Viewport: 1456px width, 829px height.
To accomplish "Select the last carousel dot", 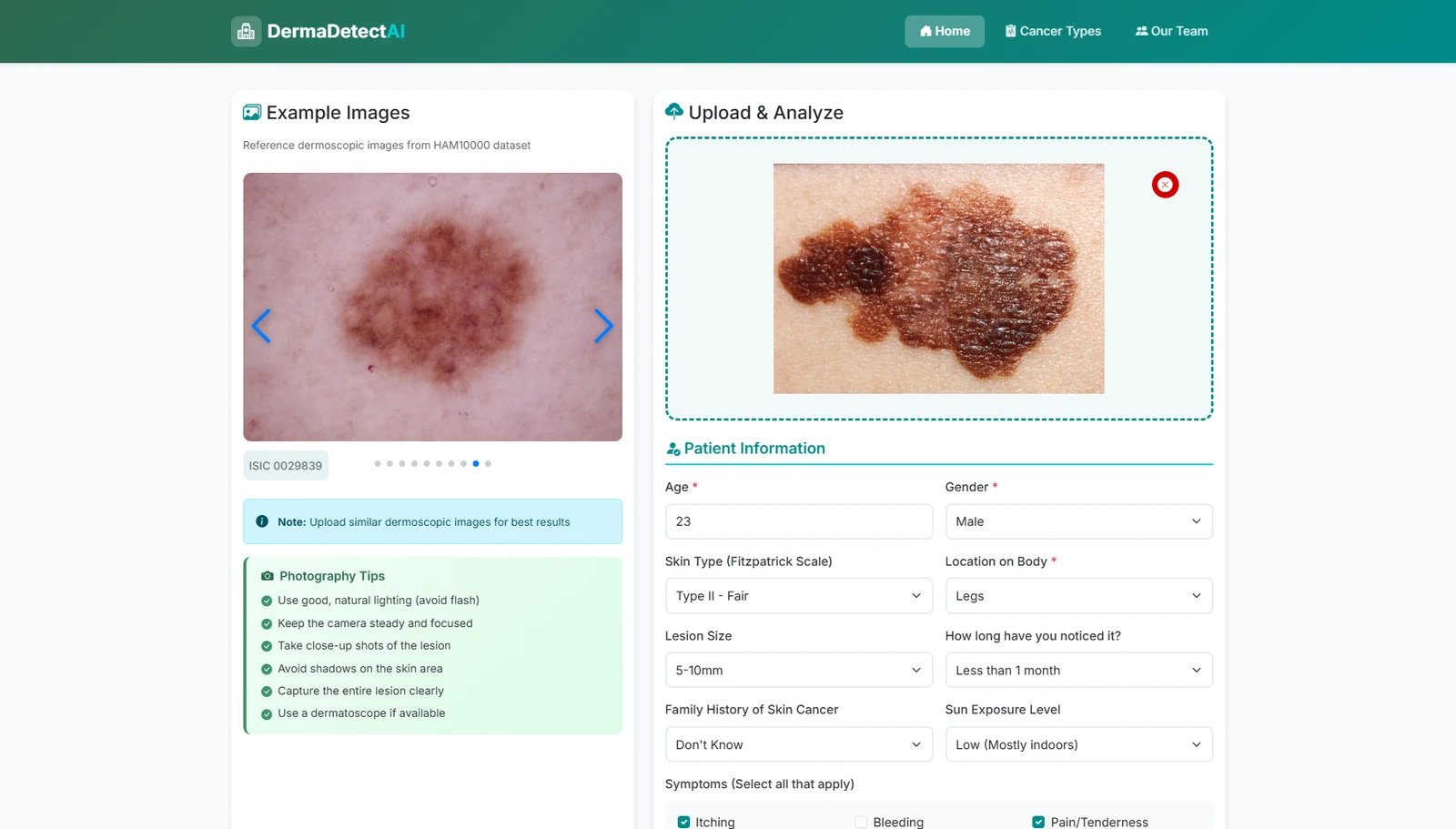I will (x=488, y=464).
